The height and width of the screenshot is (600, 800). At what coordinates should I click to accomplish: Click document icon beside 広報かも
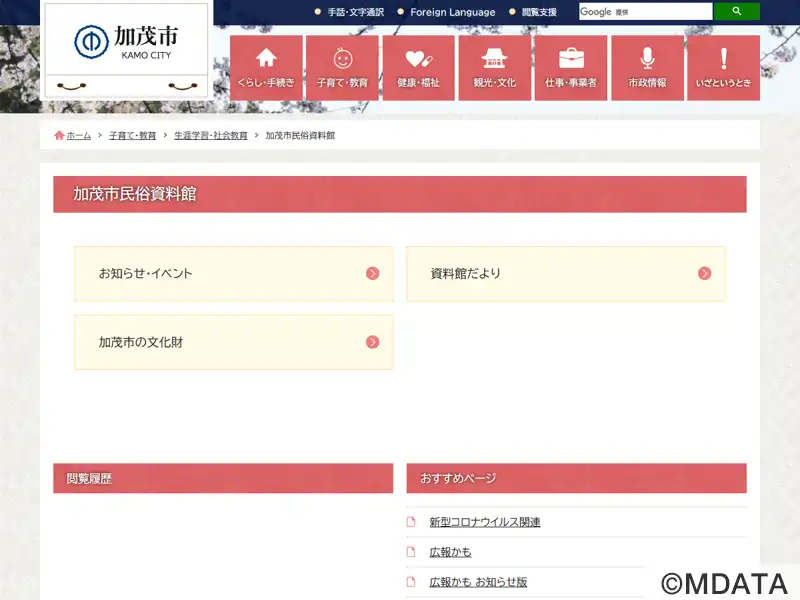click(x=411, y=552)
